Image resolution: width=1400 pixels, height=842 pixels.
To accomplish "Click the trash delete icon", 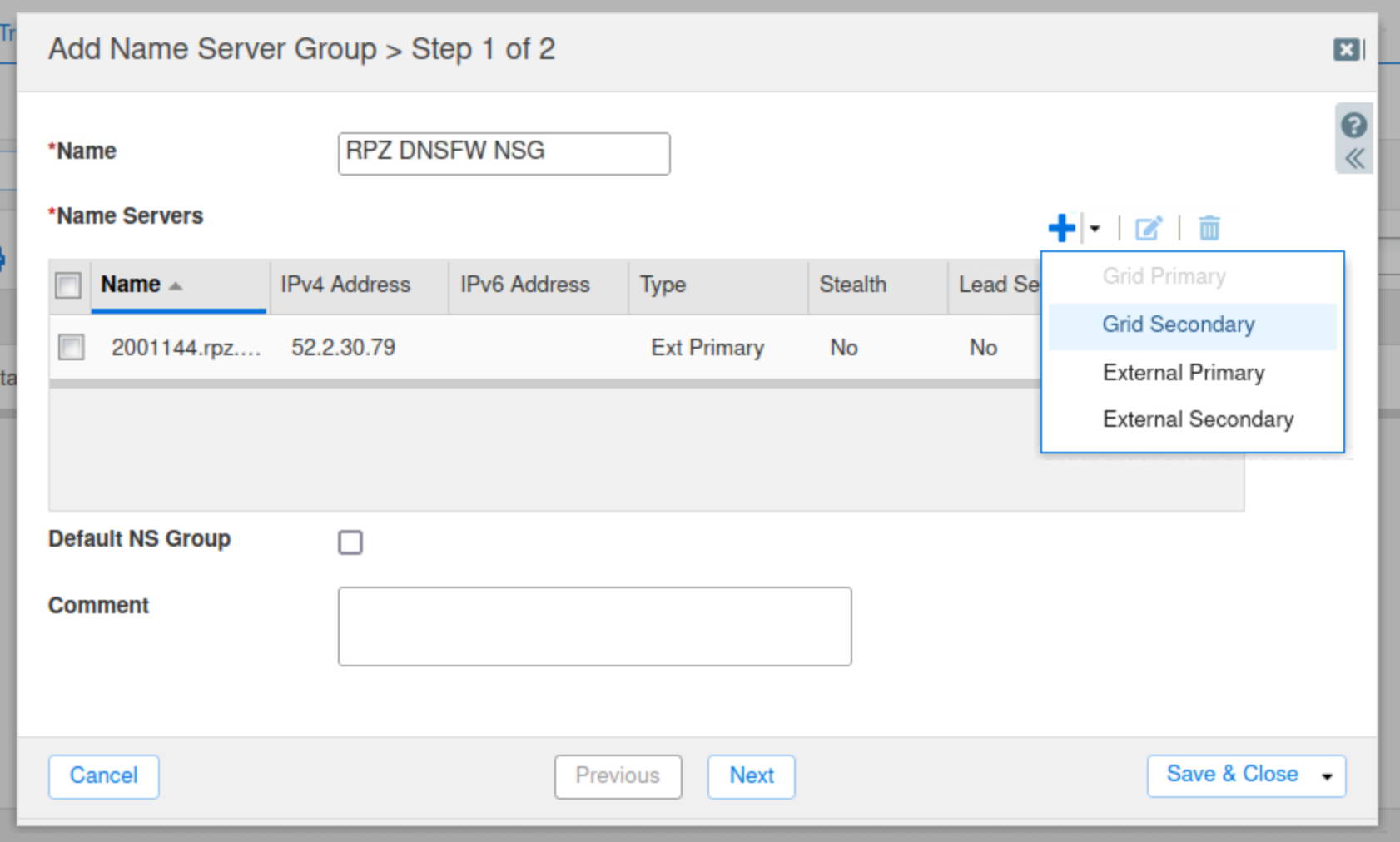I will click(x=1209, y=228).
